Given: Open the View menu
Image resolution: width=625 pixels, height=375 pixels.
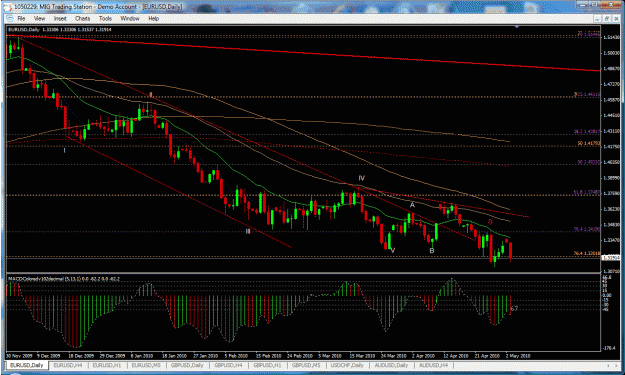Looking at the screenshot, I should point(39,18).
